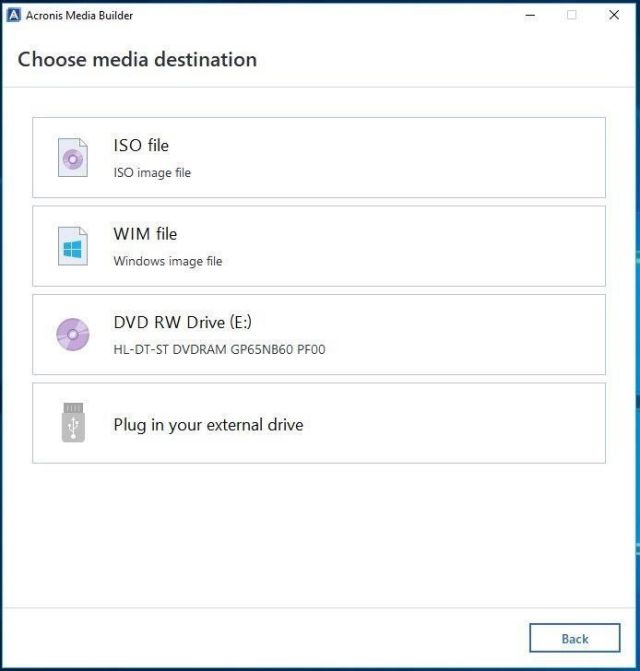Screen dimensions: 640x671
Task: Click the grayed-out maximize button
Action: pos(571,15)
